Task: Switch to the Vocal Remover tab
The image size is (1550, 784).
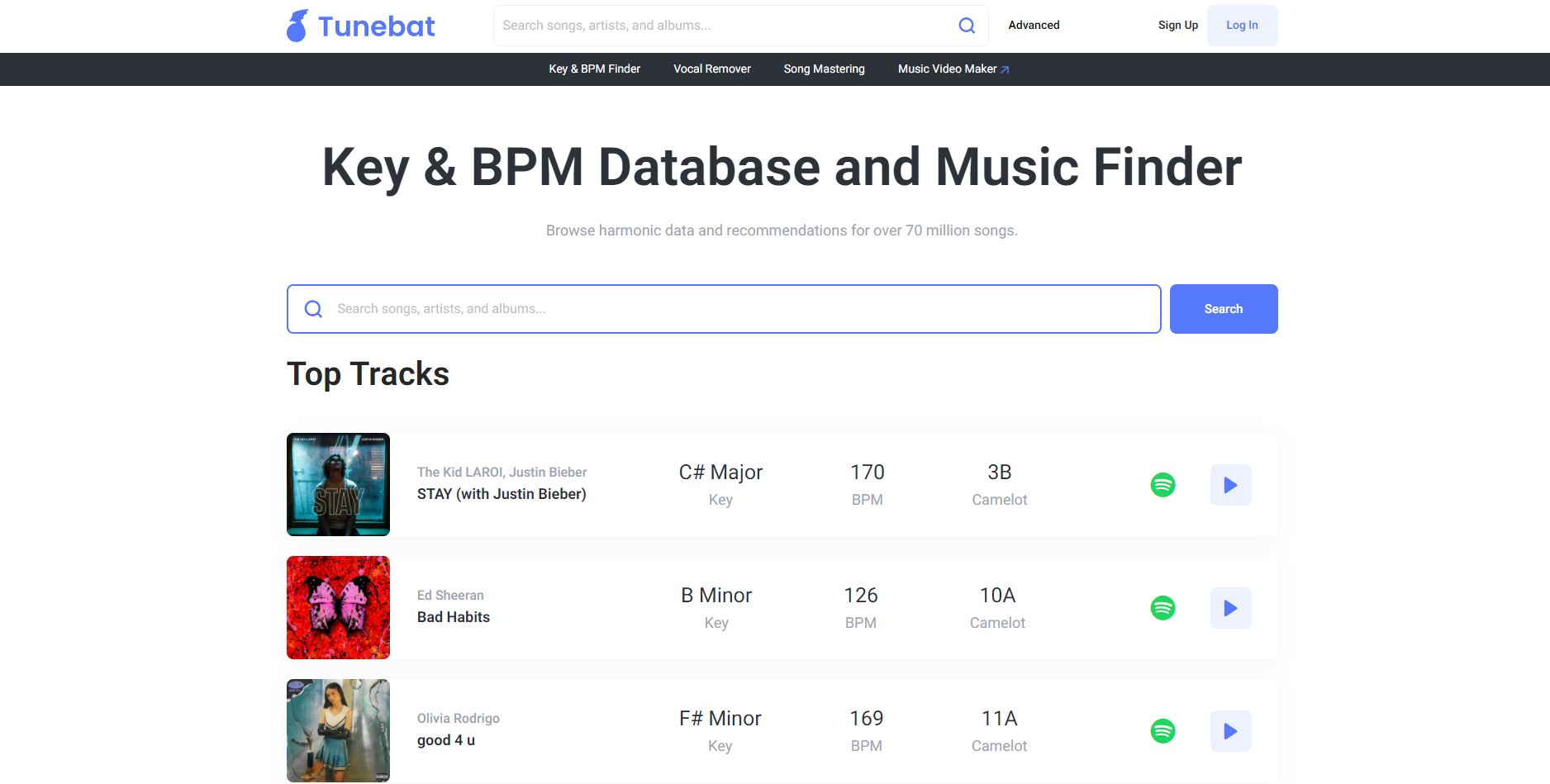Action: pyautogui.click(x=711, y=69)
